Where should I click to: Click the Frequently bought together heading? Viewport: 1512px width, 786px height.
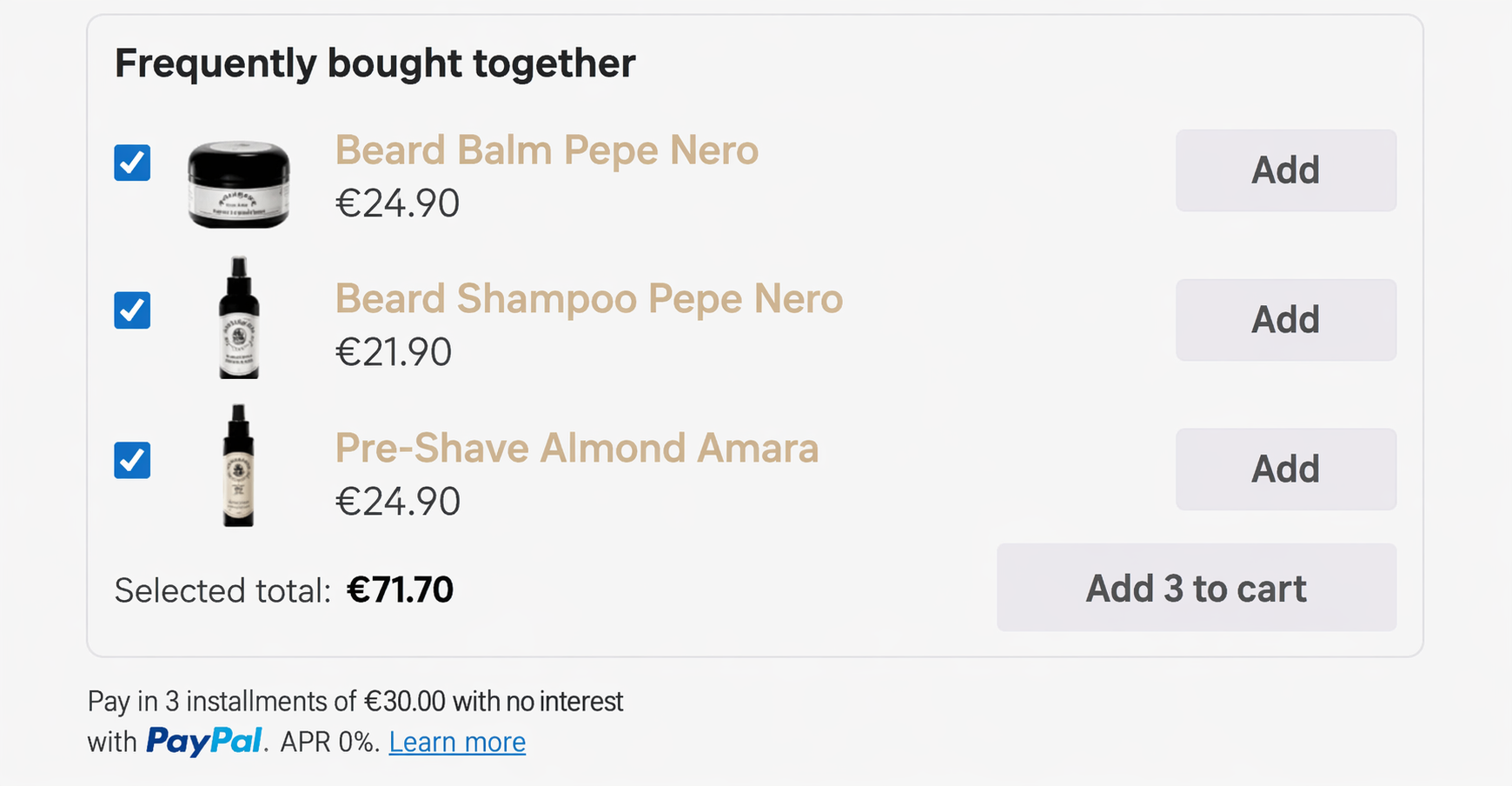coord(375,63)
